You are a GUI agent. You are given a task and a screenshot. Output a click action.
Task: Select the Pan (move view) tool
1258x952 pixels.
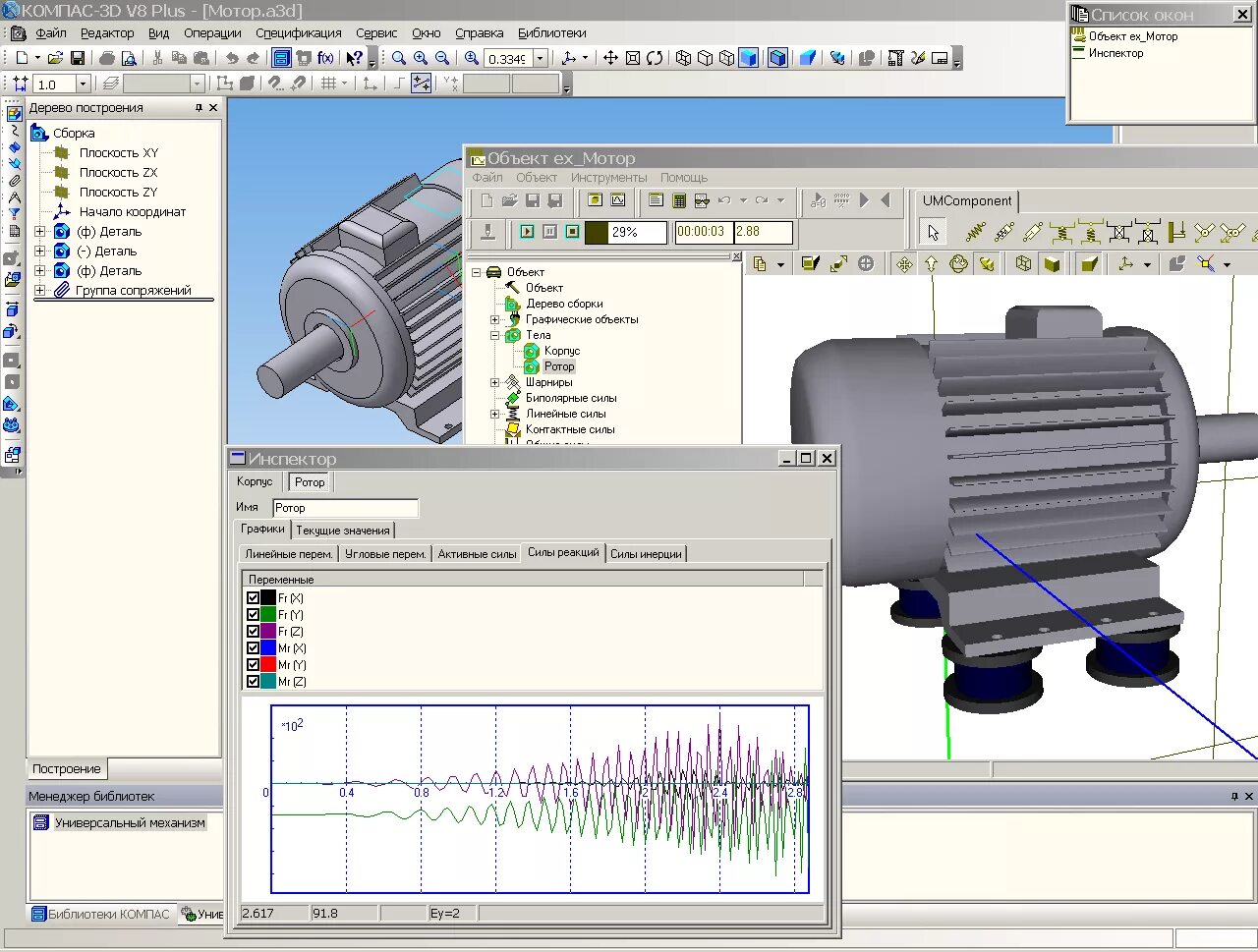pyautogui.click(x=610, y=59)
